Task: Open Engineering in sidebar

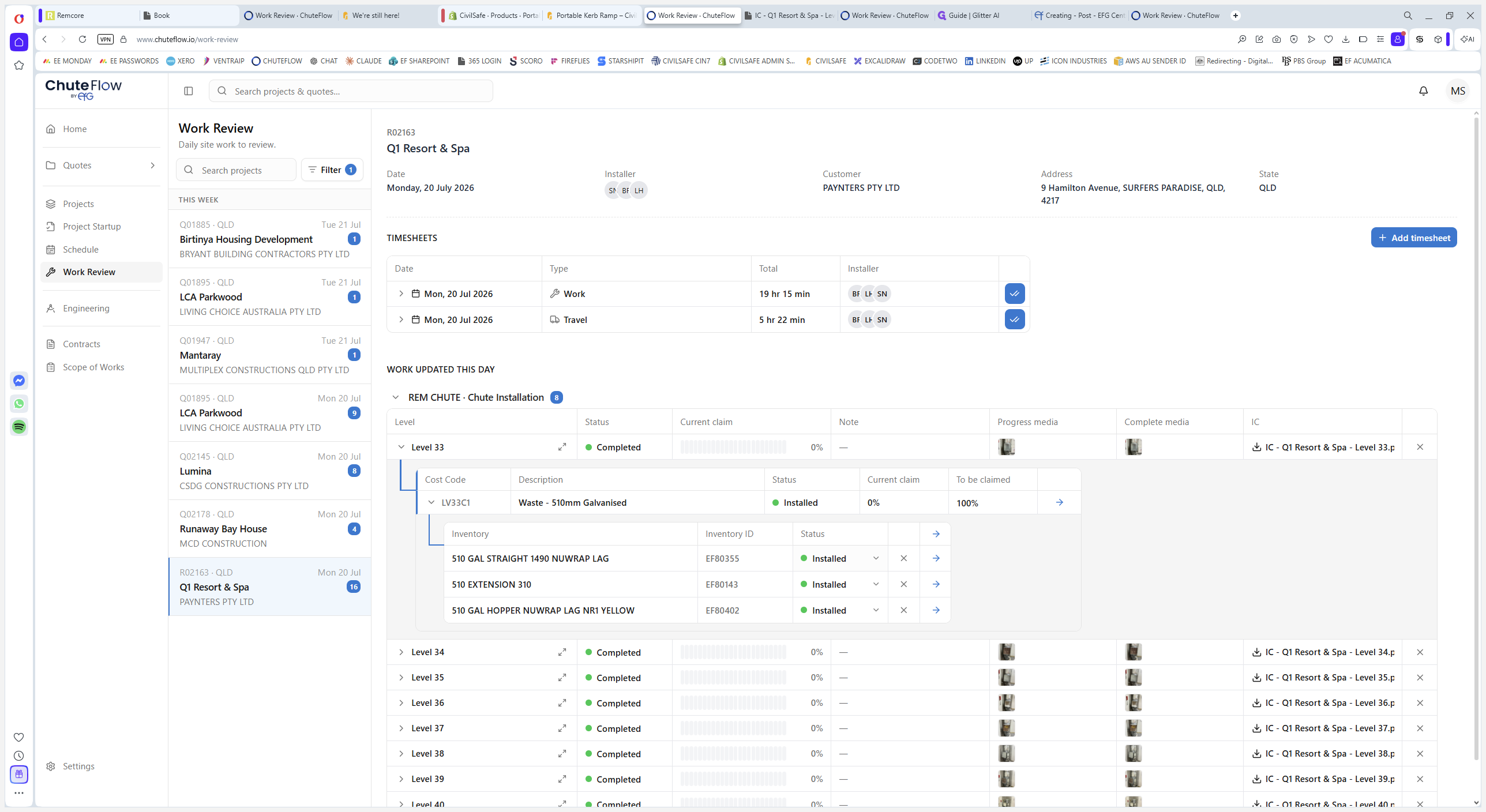Action: [x=102, y=309]
